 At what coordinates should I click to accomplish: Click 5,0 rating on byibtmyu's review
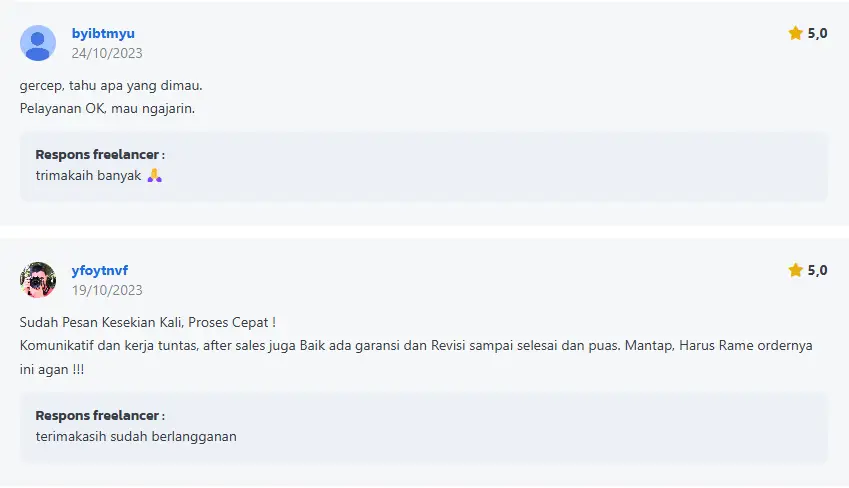(818, 33)
